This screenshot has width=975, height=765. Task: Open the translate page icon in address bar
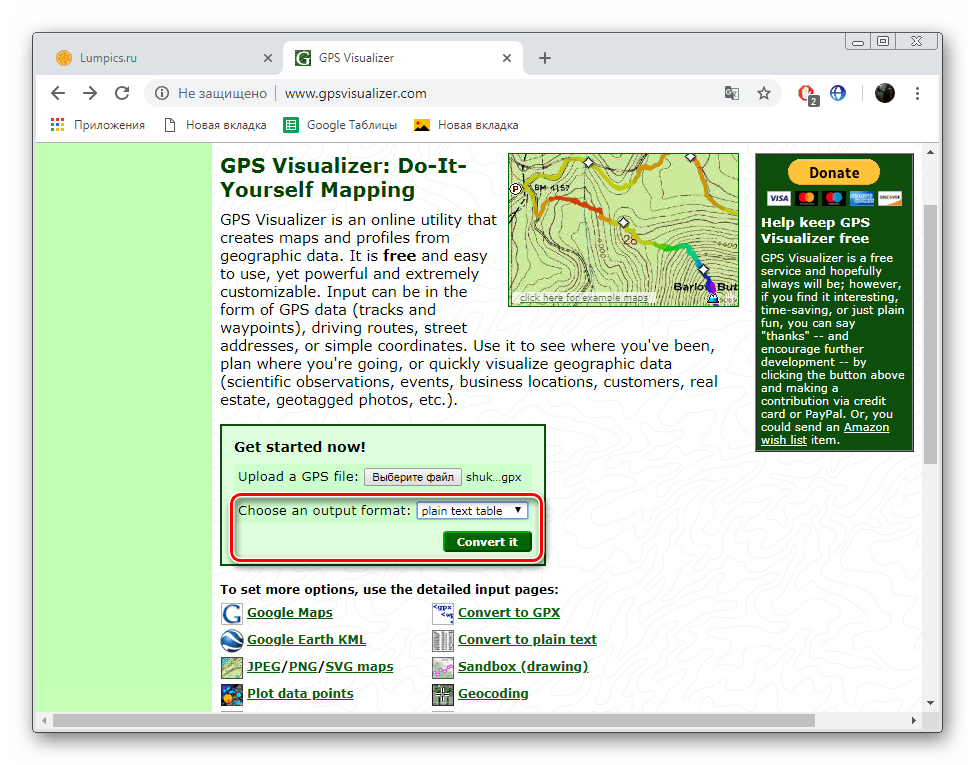pyautogui.click(x=732, y=93)
